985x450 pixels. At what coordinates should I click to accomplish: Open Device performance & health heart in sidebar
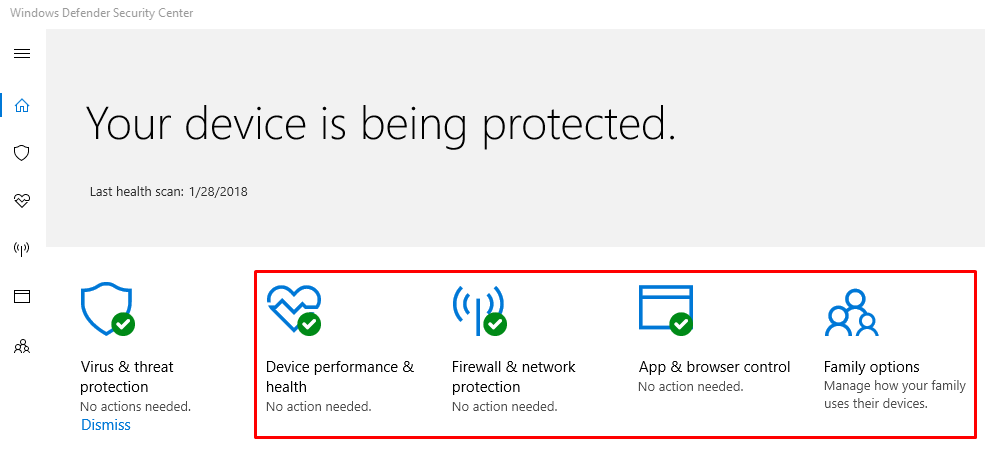tap(22, 201)
